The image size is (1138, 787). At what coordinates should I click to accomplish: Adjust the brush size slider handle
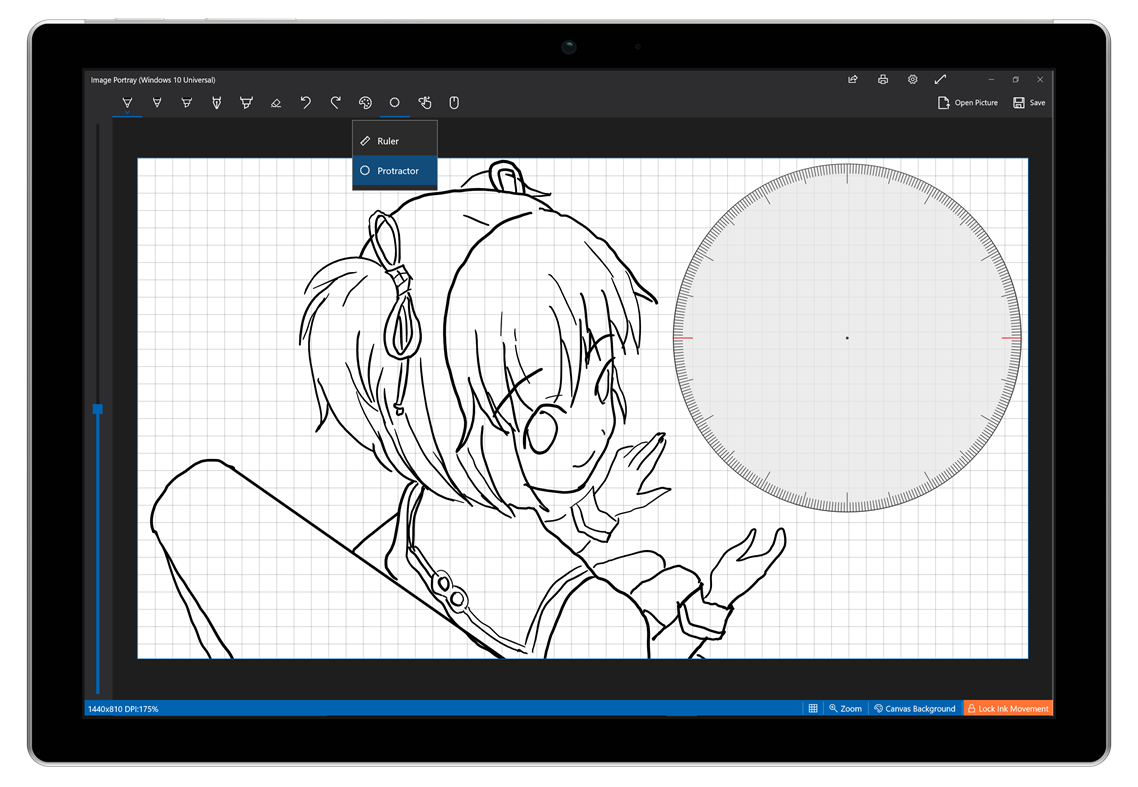(x=97, y=409)
